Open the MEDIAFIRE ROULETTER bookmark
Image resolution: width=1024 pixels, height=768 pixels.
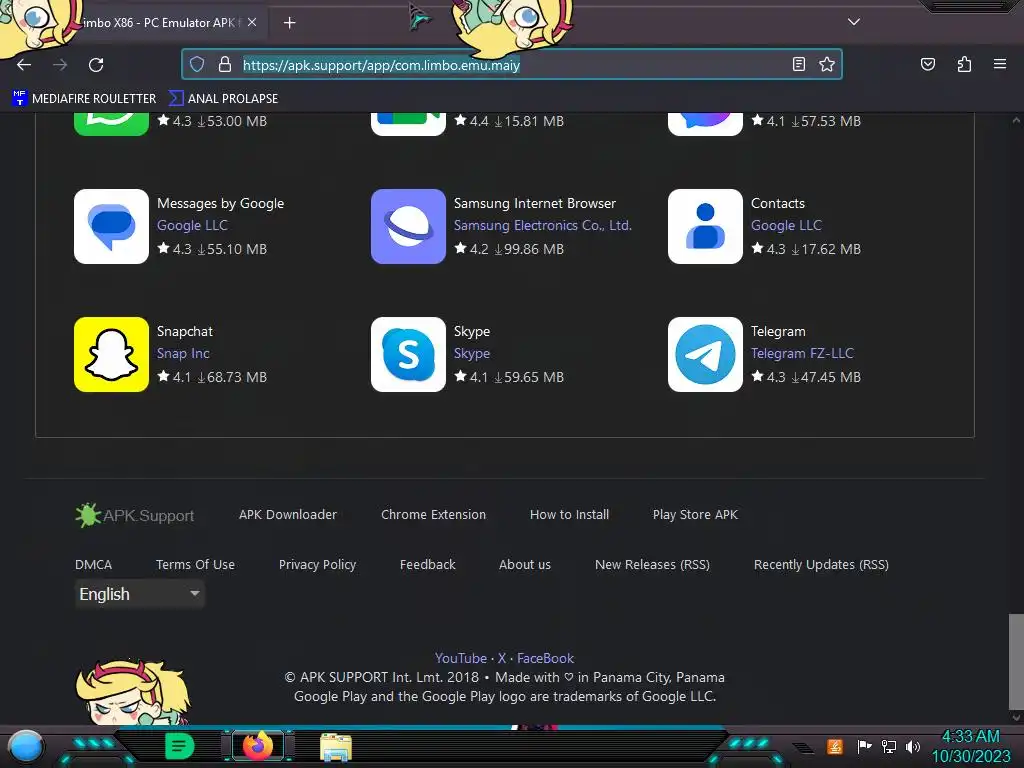click(x=84, y=99)
